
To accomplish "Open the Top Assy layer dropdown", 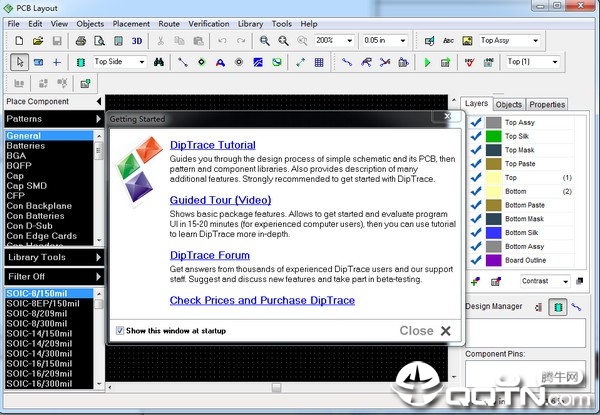I will click(535, 41).
